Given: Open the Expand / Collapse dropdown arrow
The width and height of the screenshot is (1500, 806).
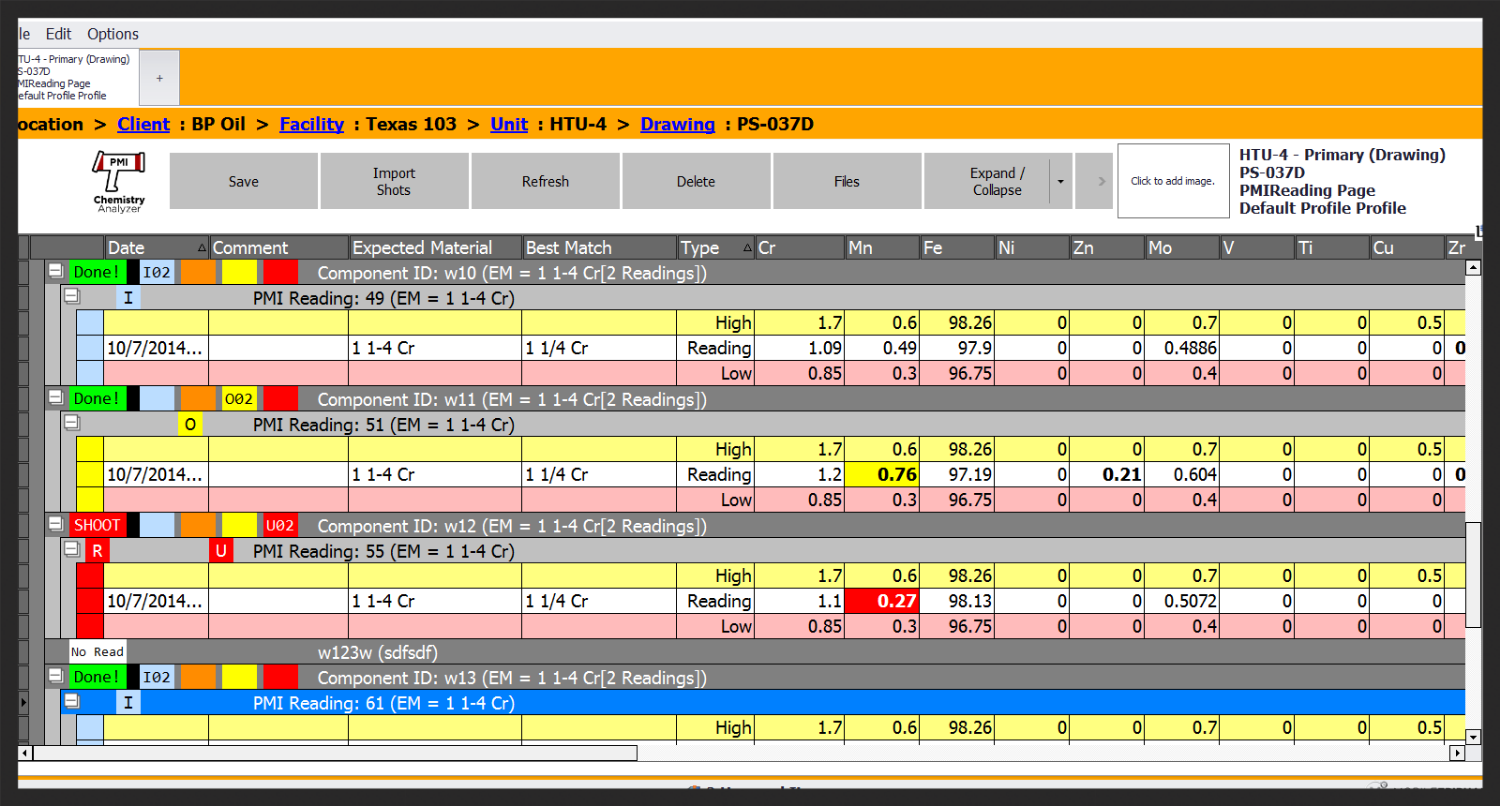Looking at the screenshot, I should pyautogui.click(x=1060, y=181).
